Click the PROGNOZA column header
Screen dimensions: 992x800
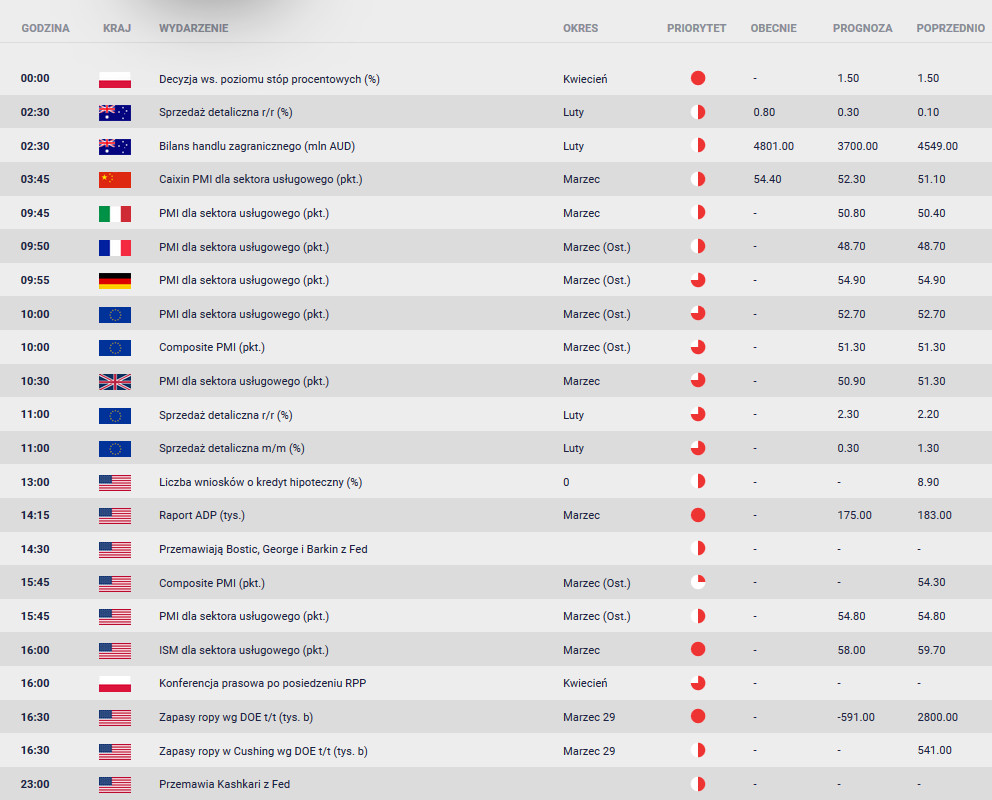click(862, 28)
